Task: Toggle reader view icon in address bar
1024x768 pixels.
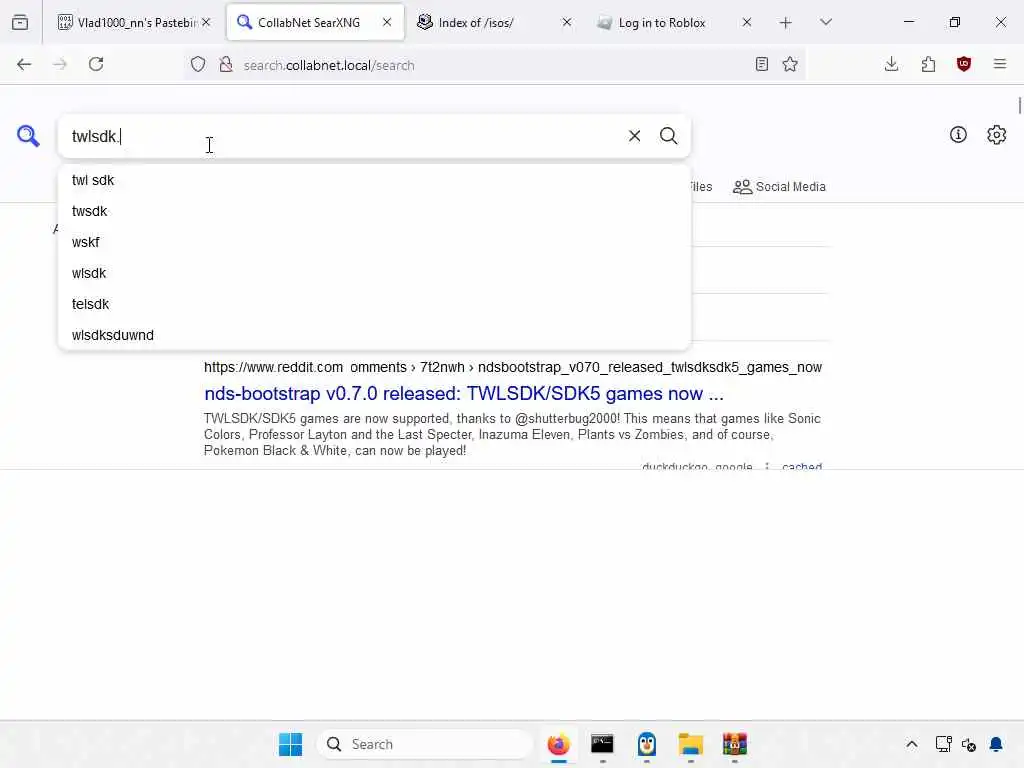Action: coord(761,64)
